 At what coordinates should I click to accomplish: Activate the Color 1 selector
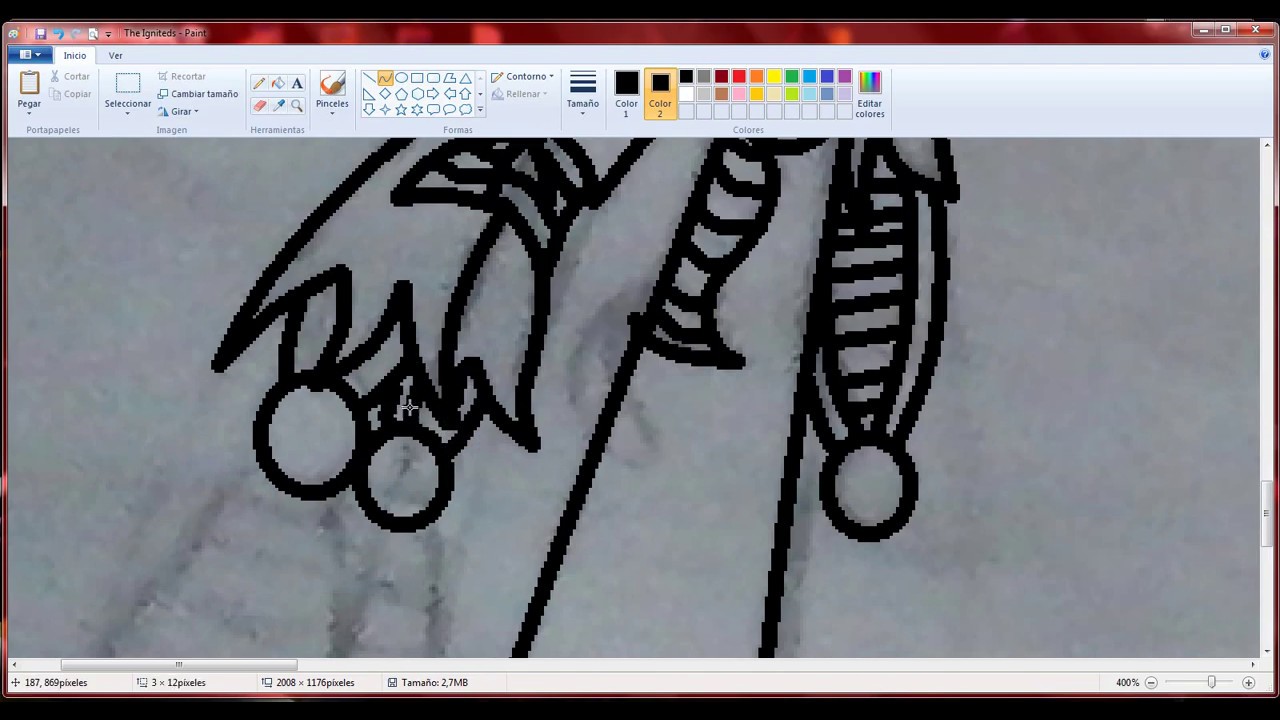pyautogui.click(x=626, y=94)
